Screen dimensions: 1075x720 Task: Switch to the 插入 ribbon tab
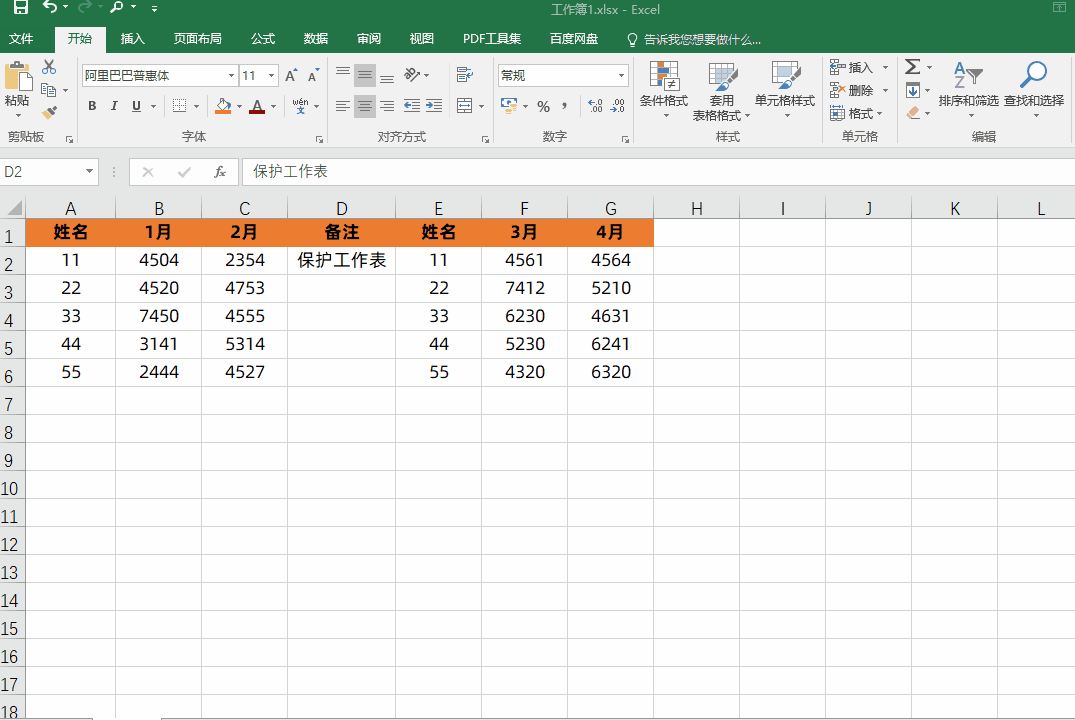[x=132, y=39]
